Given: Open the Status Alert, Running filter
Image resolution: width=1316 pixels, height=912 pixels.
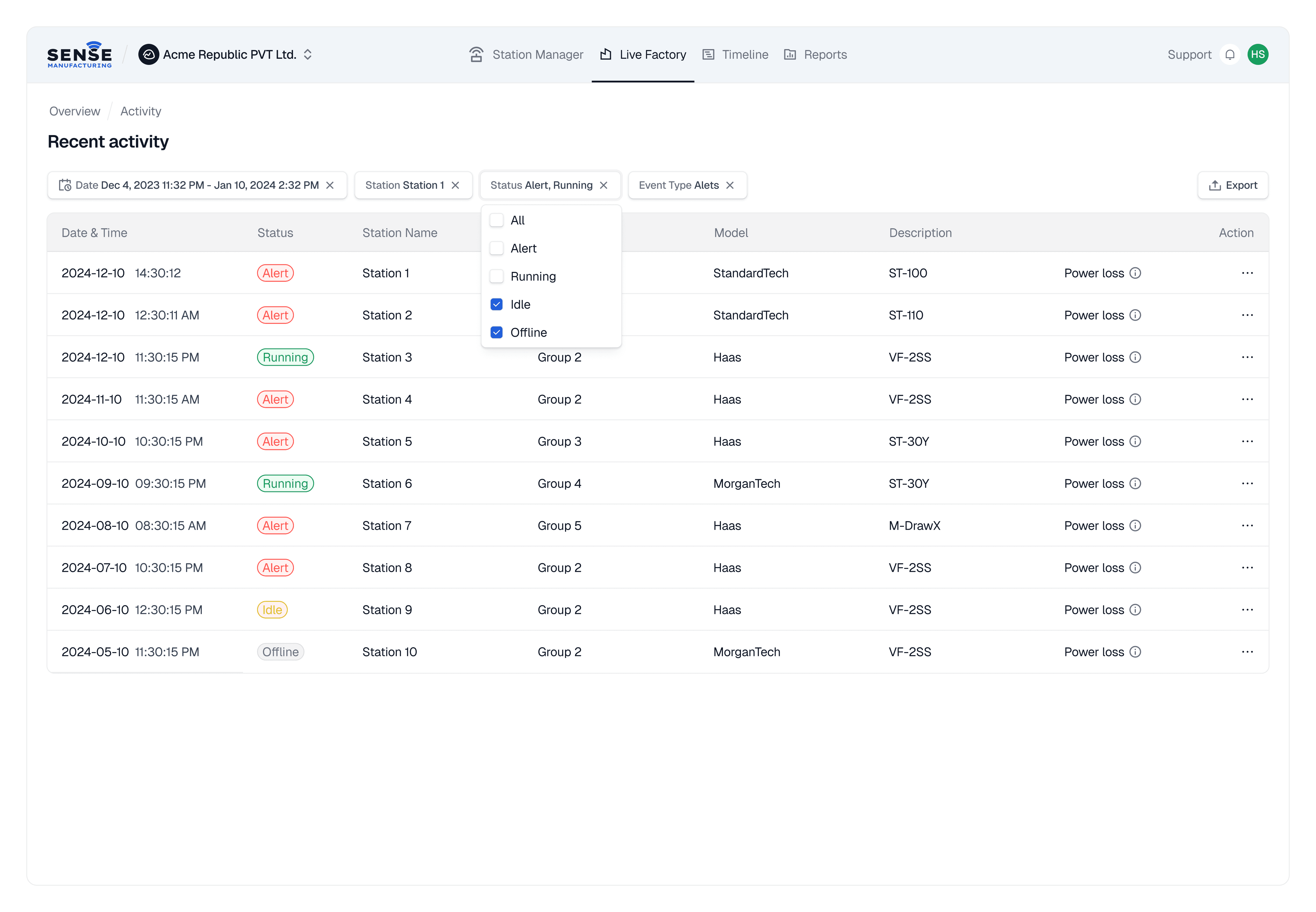Looking at the screenshot, I should click(x=541, y=185).
